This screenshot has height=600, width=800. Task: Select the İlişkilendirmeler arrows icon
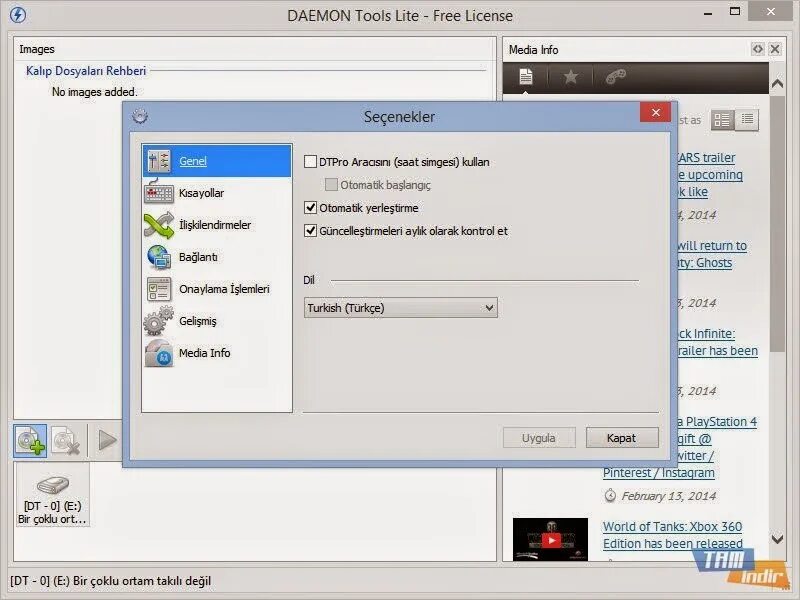point(159,225)
